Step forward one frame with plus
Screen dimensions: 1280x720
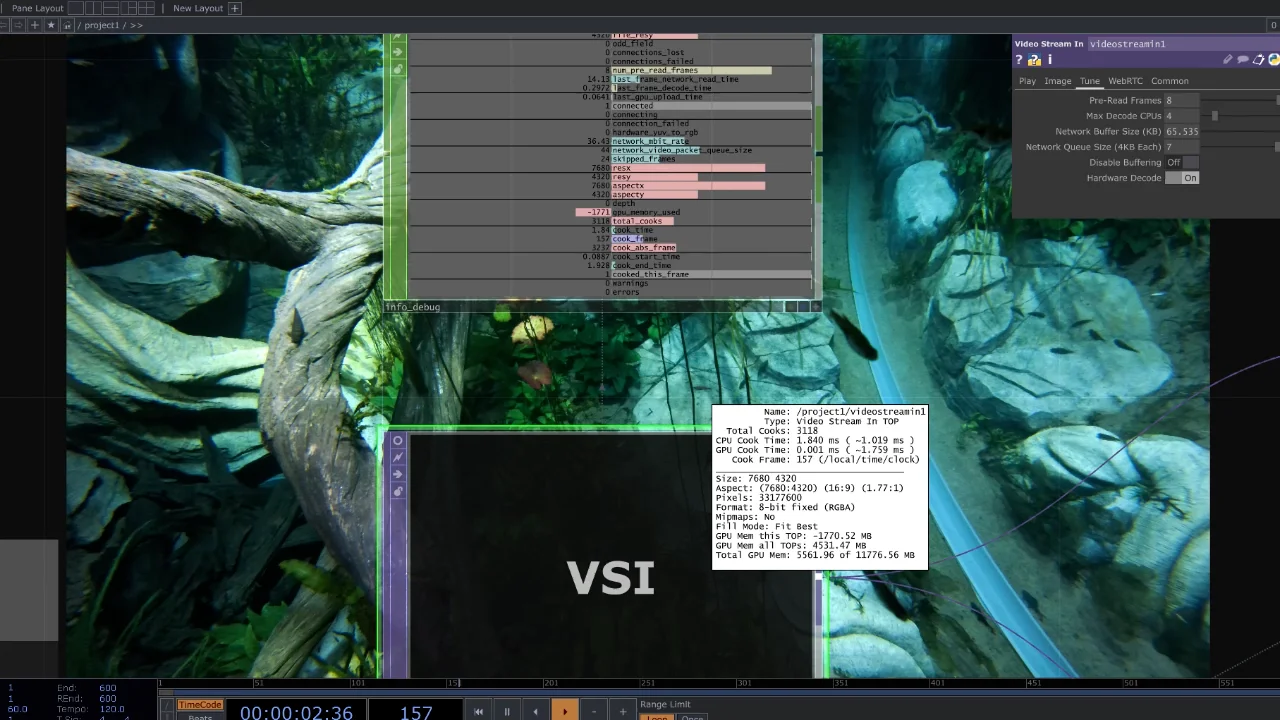623,711
